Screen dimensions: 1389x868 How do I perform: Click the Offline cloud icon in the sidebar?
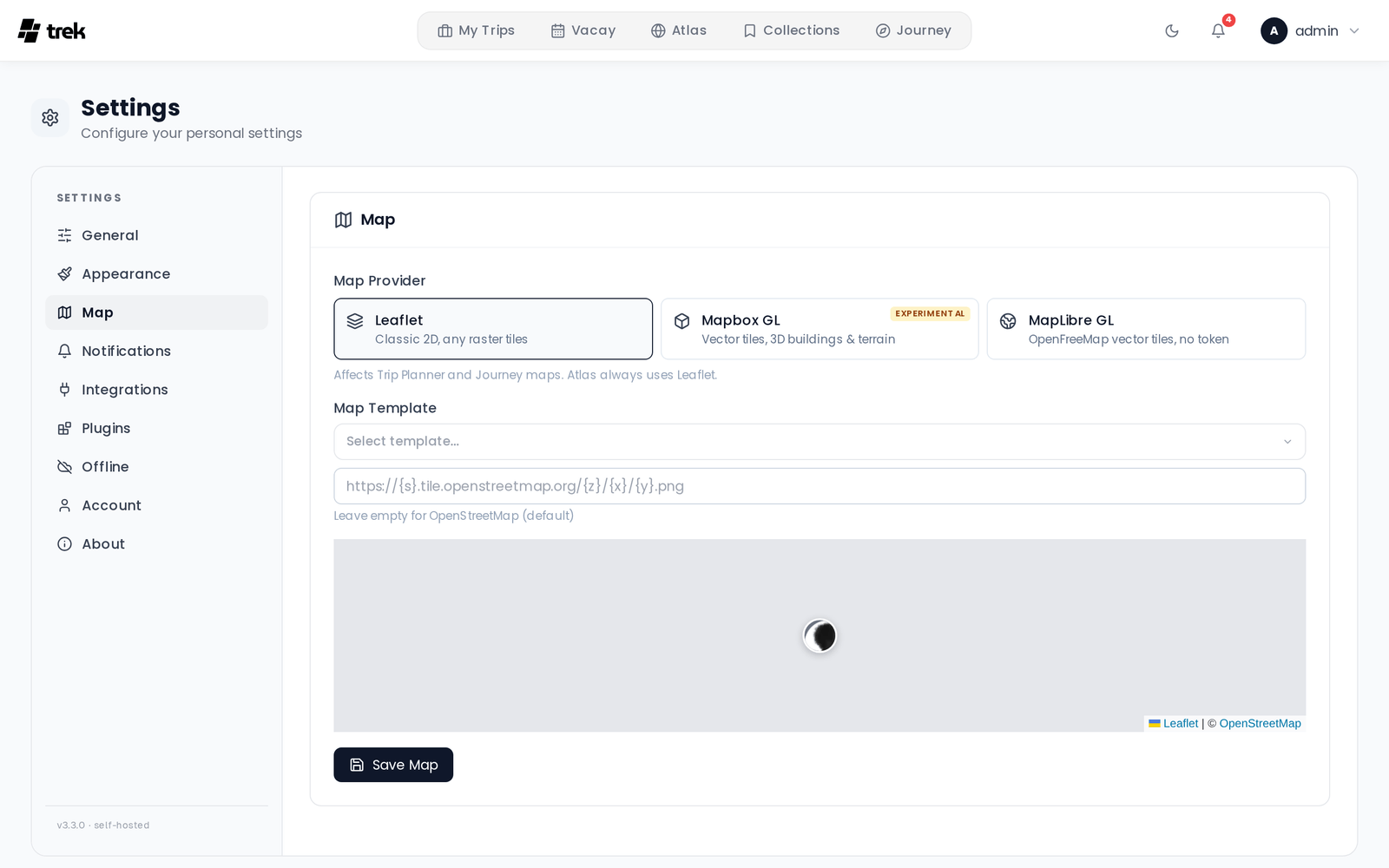pos(65,467)
